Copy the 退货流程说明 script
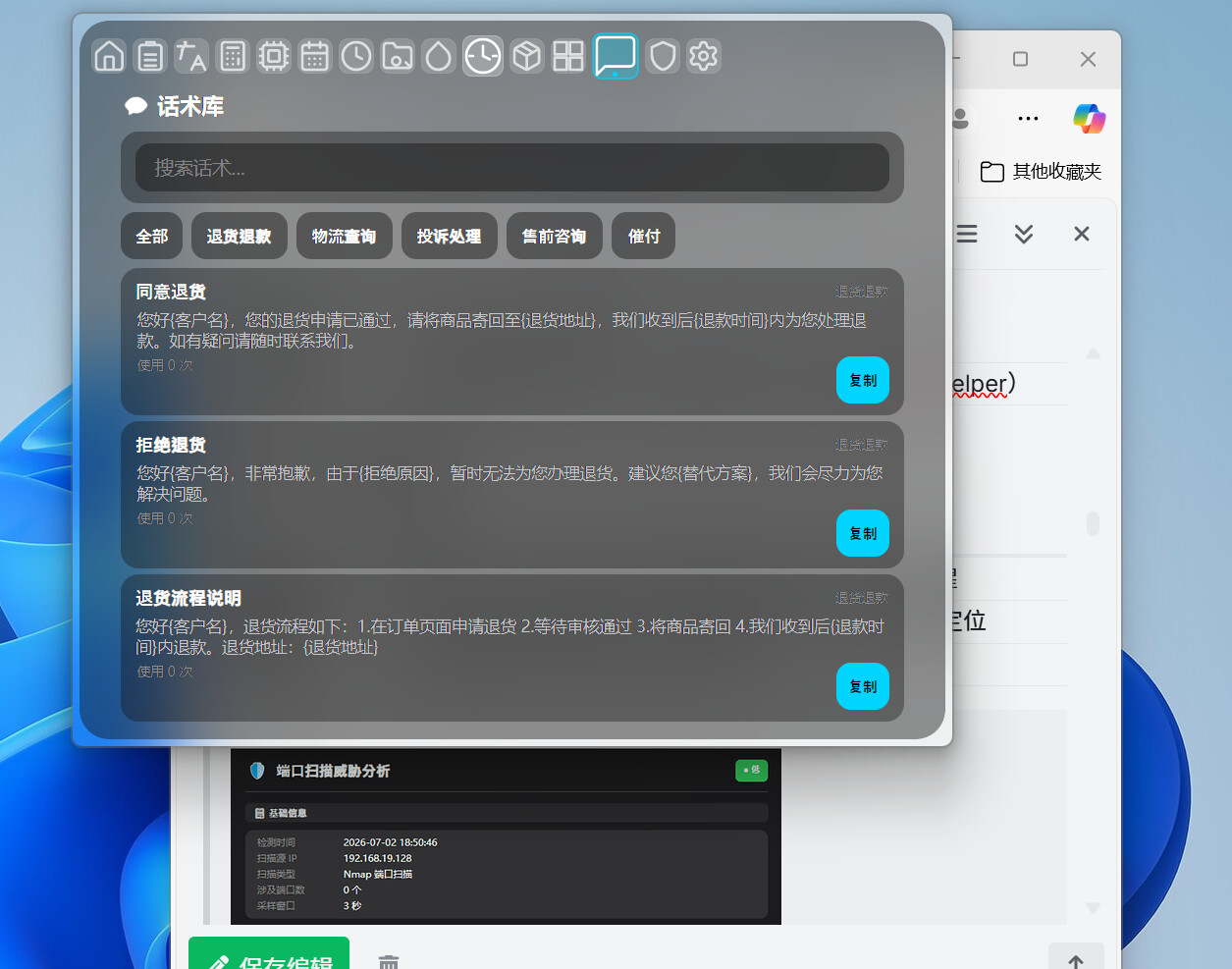The image size is (1232, 969). click(863, 686)
